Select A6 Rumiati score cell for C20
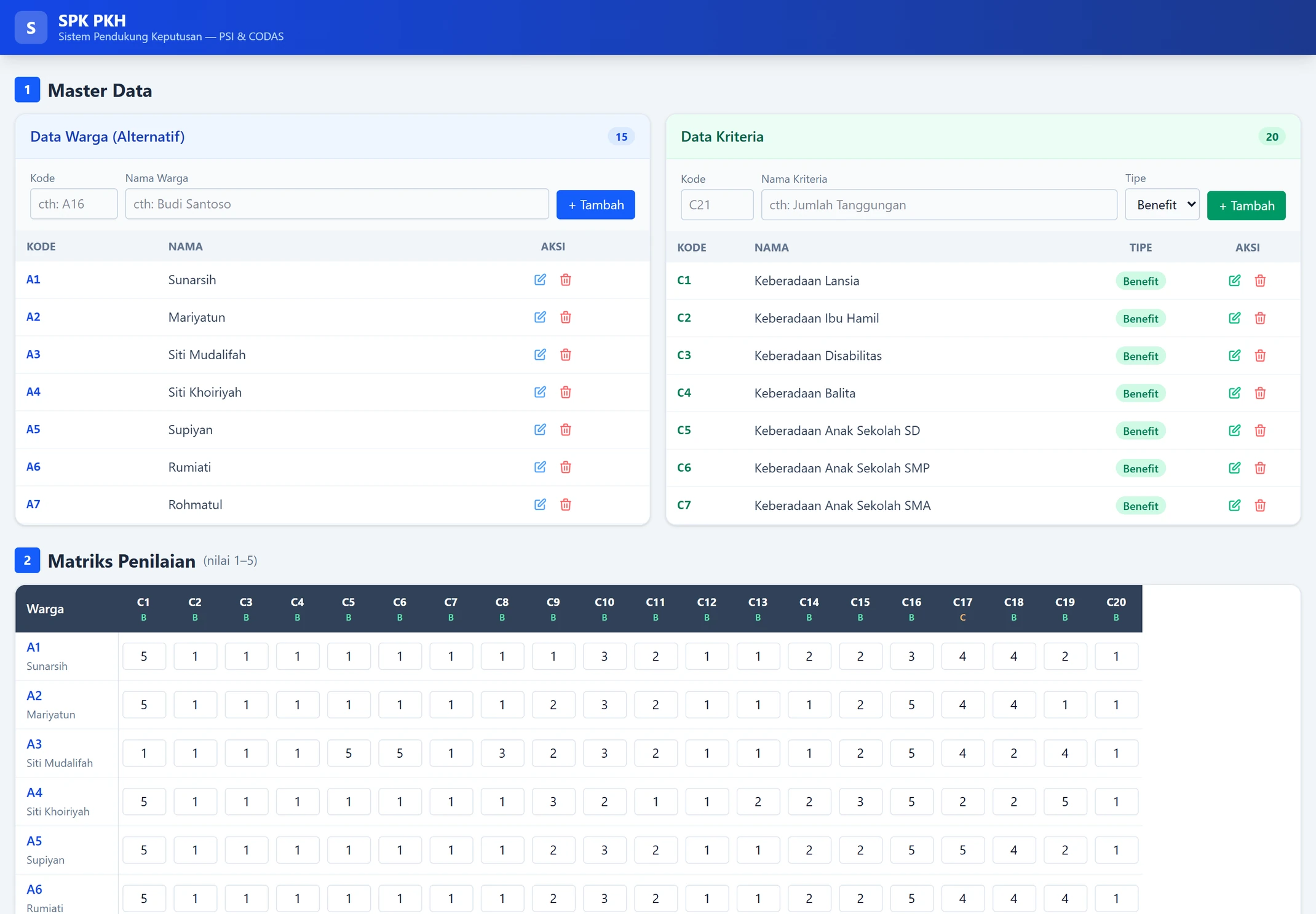1316x914 pixels. pos(1116,899)
